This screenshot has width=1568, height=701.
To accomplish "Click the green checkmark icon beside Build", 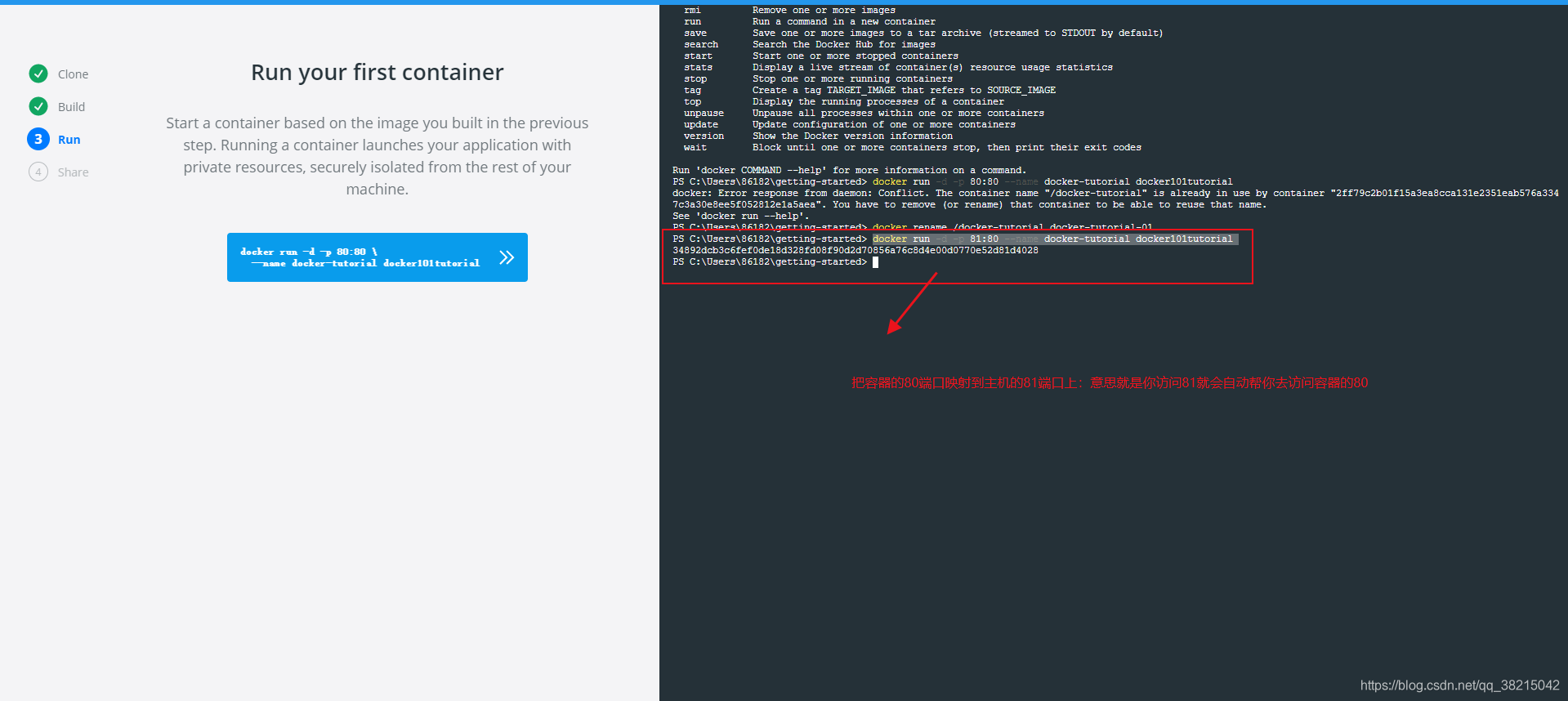I will coord(38,106).
